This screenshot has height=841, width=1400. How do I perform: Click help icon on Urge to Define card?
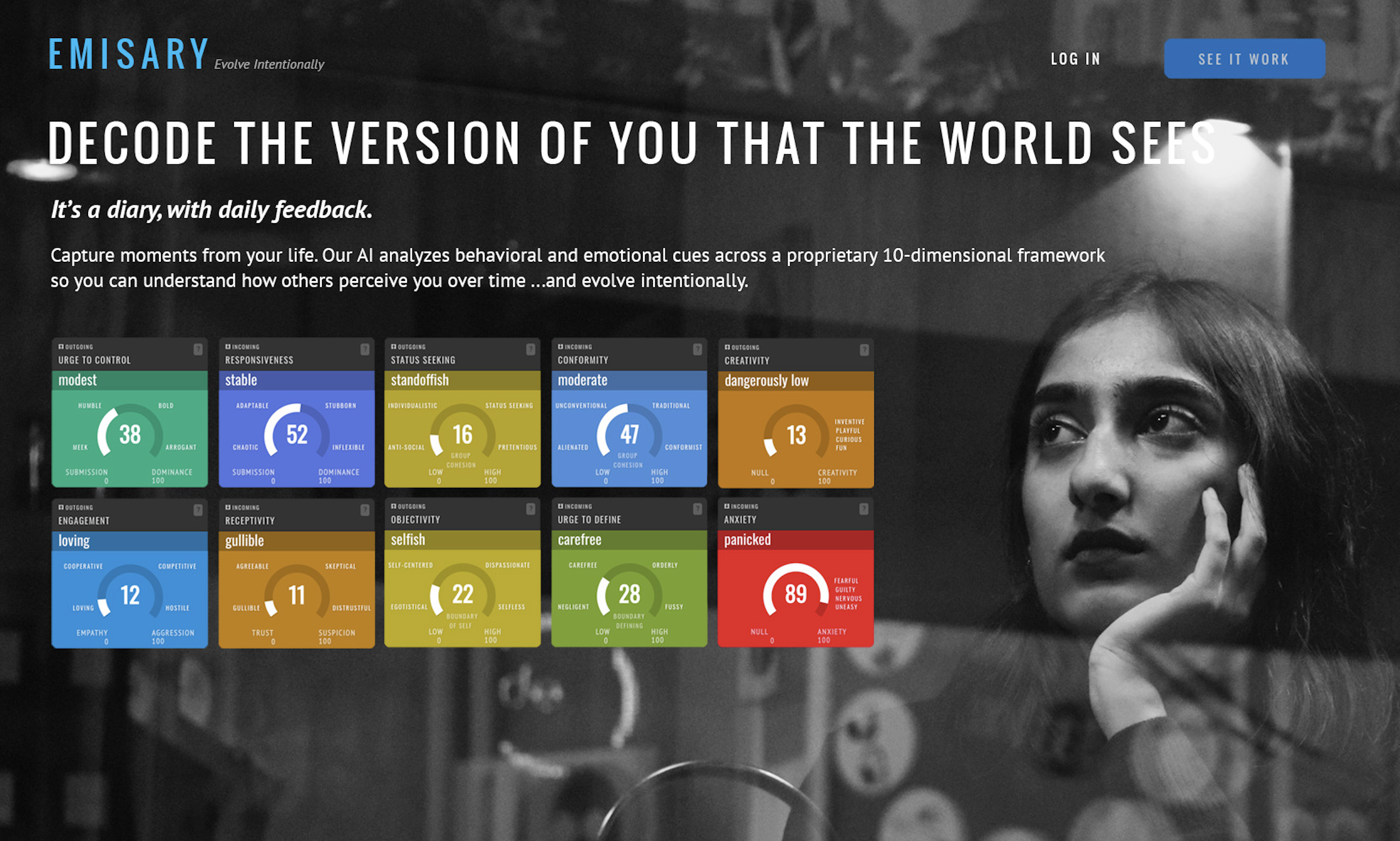pos(697,509)
